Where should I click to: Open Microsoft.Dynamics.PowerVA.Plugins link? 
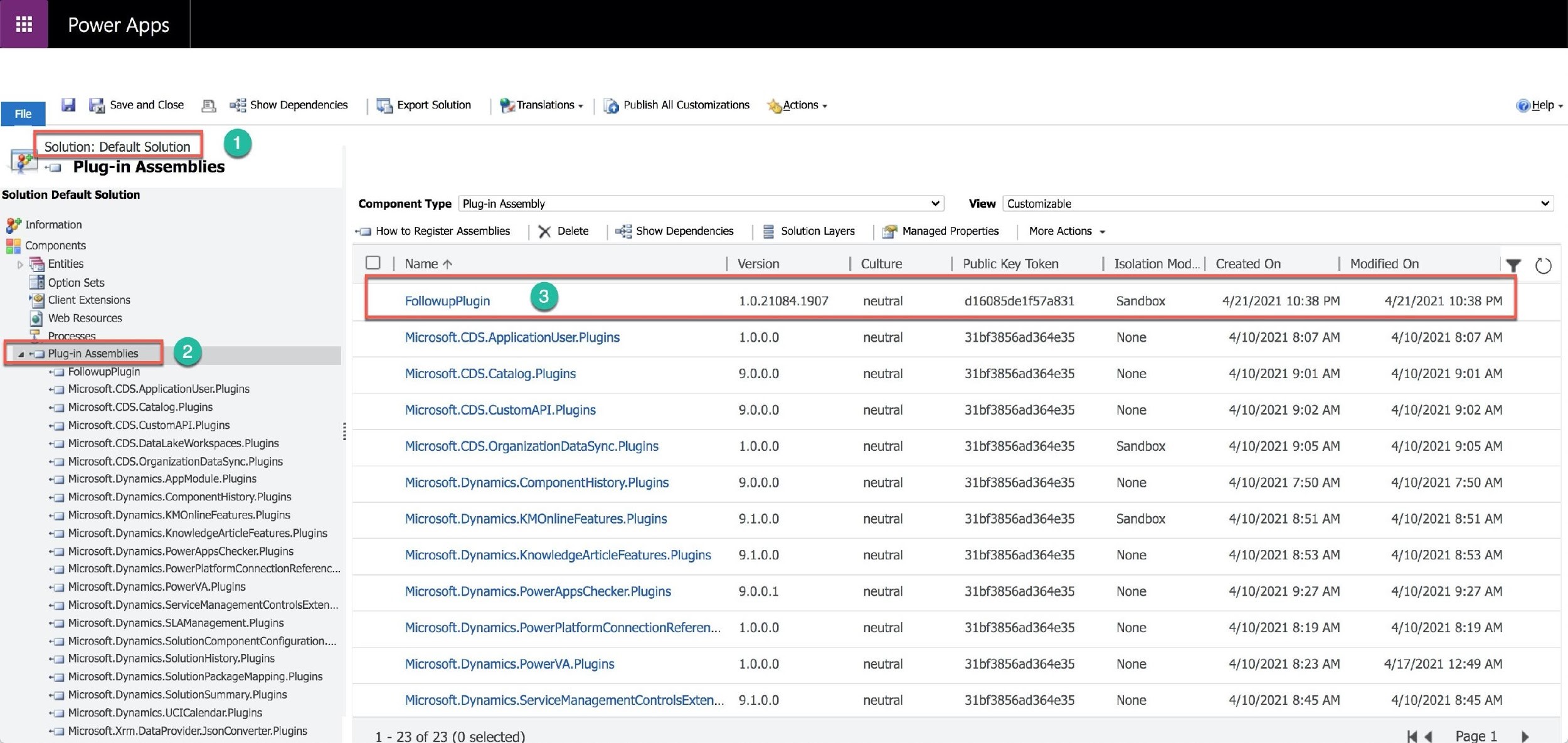[509, 663]
